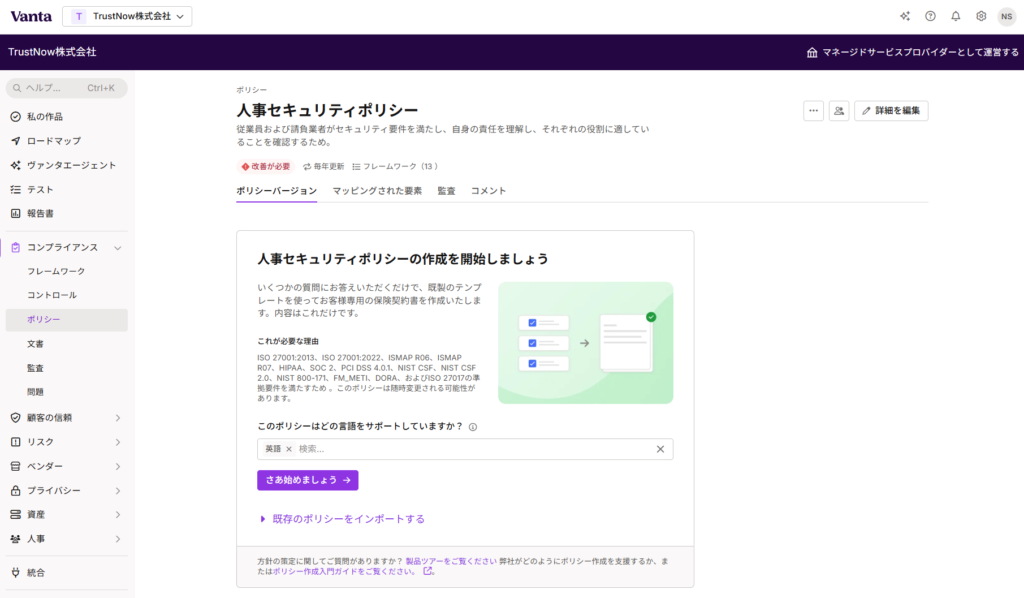Screen dimensions: 1024x598
Task: Click the info icon beside language question
Action: 472,427
